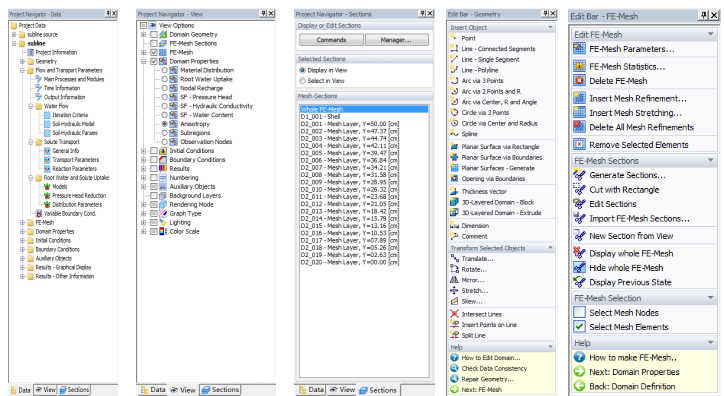
Task: Select Material Distribution radio button
Action: click(x=164, y=70)
